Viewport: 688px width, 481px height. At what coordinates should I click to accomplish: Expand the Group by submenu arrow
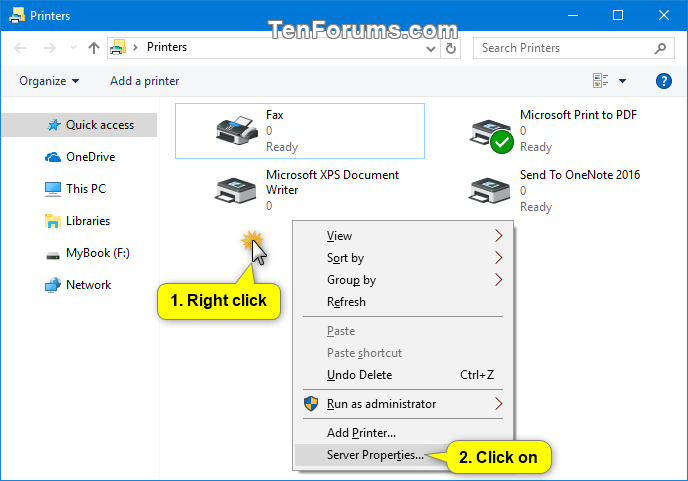[498, 280]
